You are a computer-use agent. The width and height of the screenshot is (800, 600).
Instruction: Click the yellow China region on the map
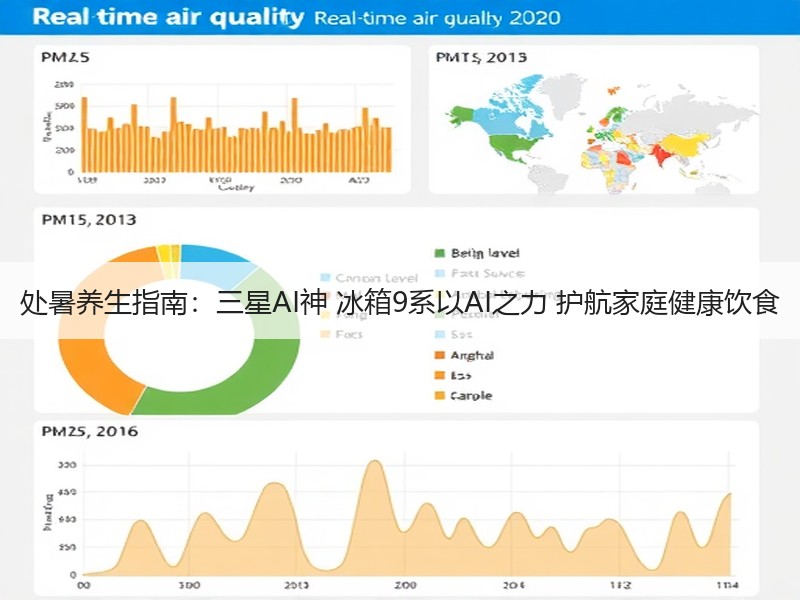coord(684,143)
